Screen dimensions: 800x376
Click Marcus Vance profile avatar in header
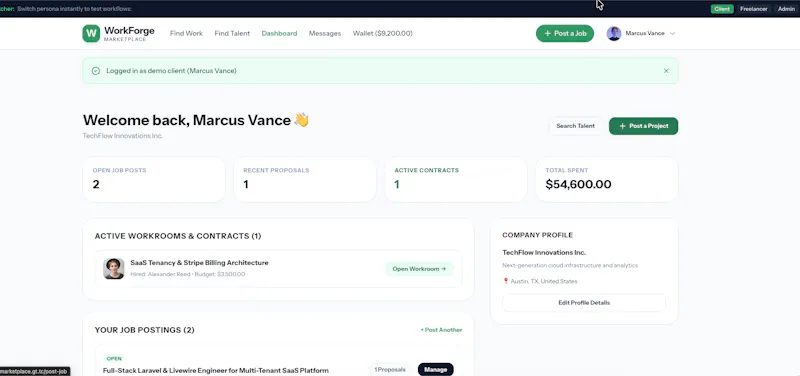(614, 33)
